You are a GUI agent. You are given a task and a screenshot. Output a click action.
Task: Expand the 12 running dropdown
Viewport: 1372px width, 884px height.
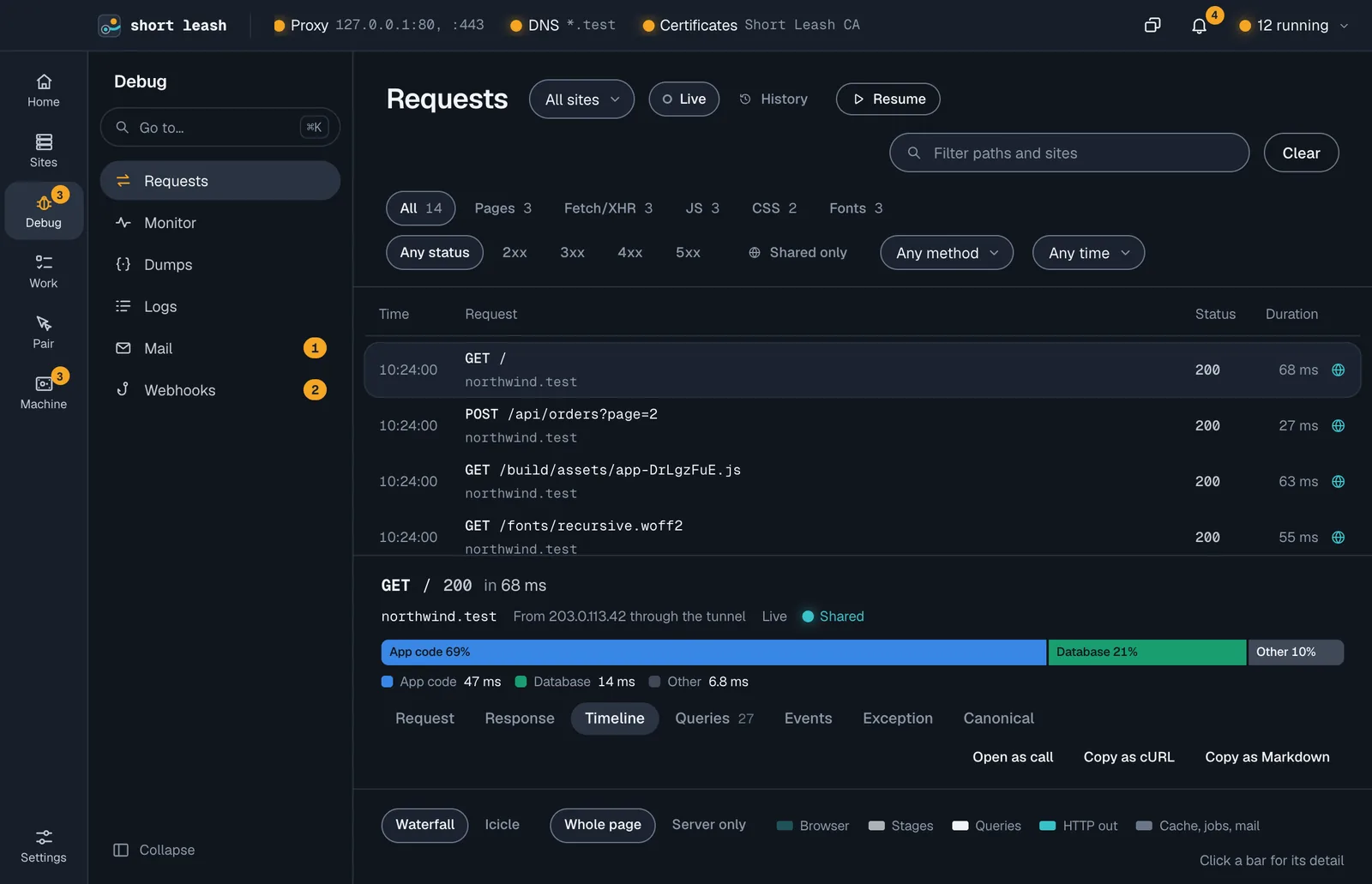tap(1294, 26)
